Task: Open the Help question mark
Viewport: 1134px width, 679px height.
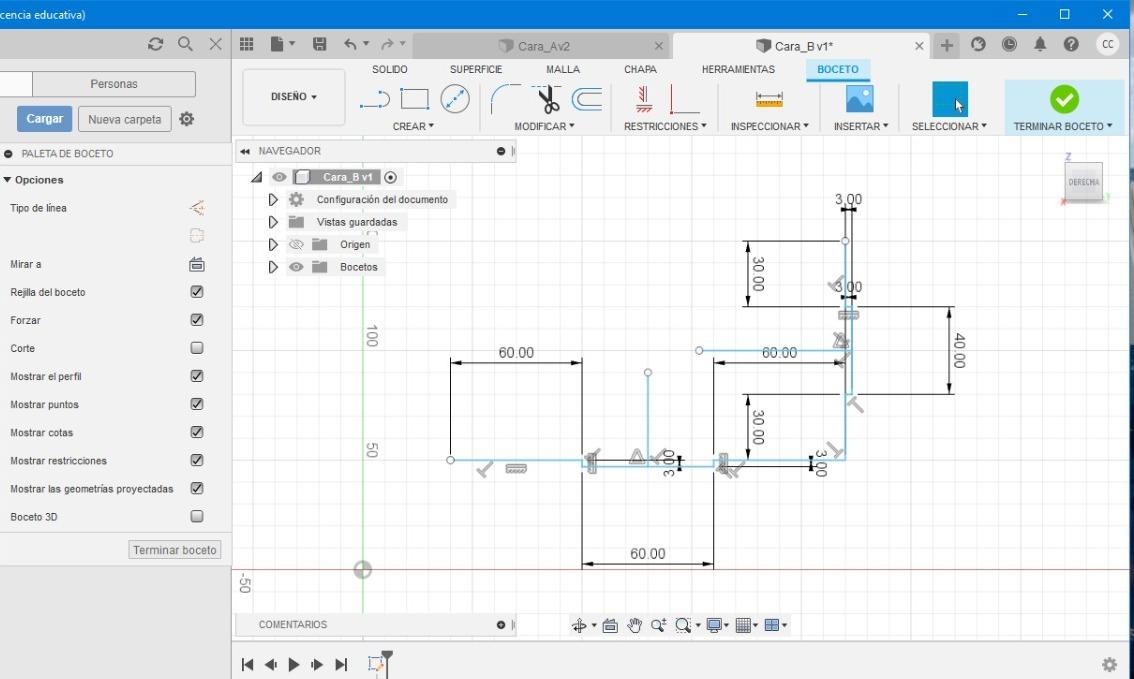Action: tap(1071, 44)
